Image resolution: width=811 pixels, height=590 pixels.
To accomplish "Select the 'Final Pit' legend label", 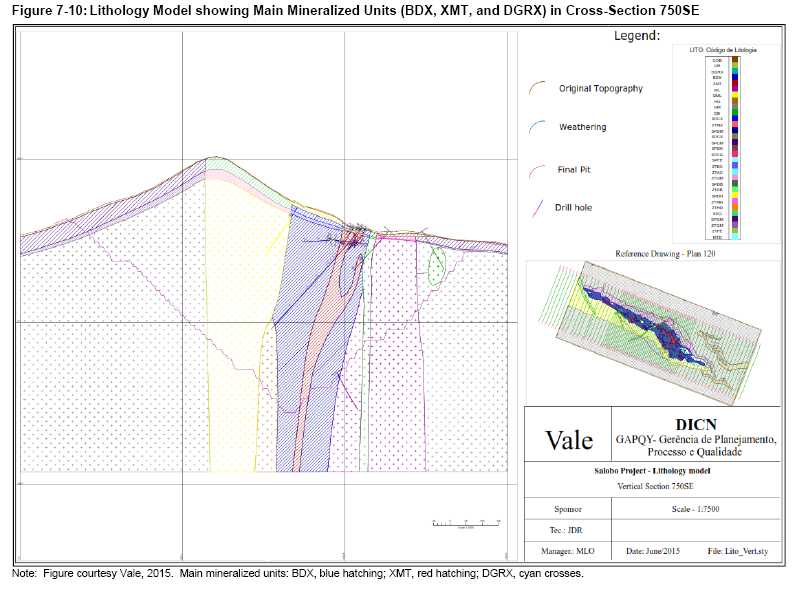I will [x=574, y=169].
